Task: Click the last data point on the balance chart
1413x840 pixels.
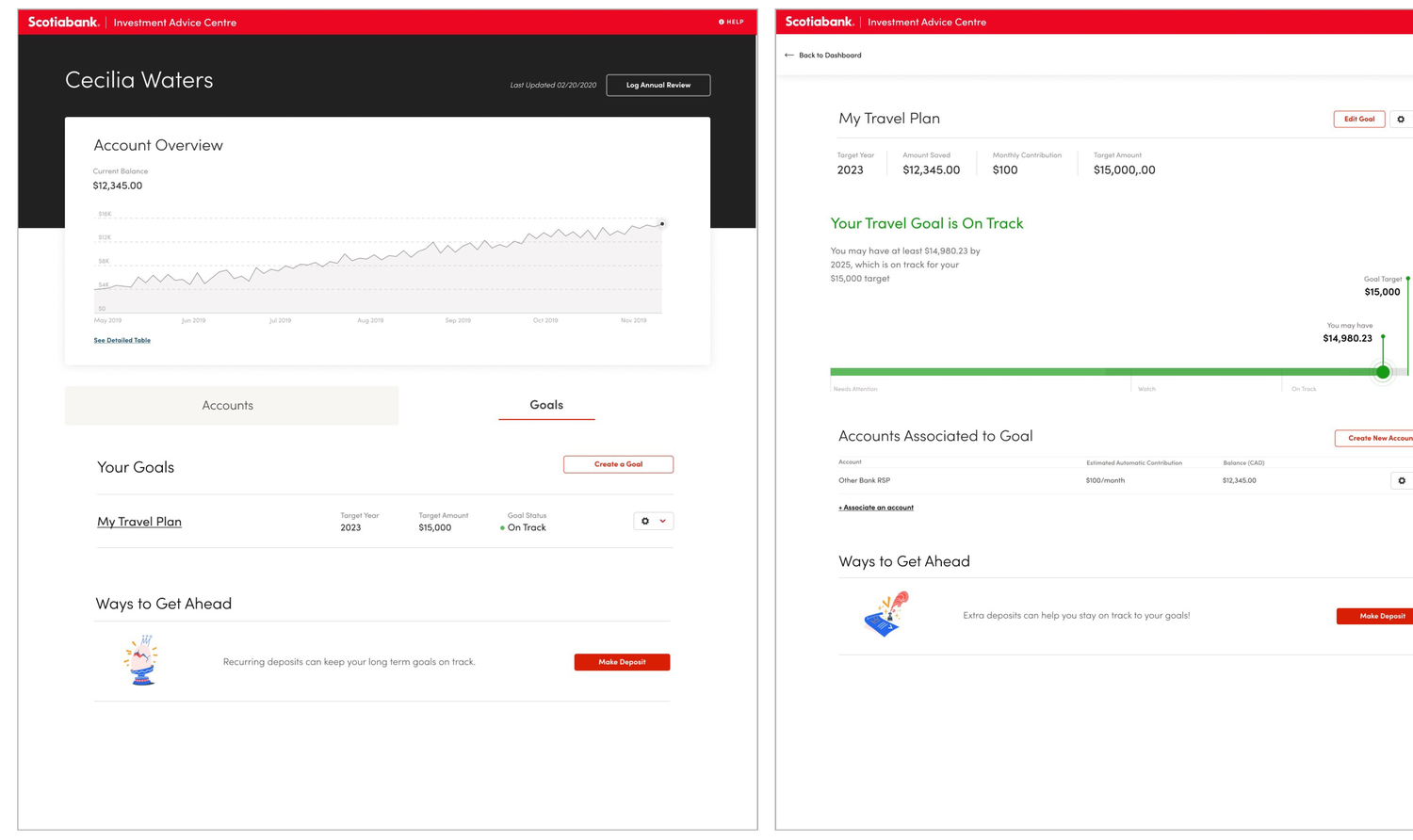Action: [x=662, y=224]
